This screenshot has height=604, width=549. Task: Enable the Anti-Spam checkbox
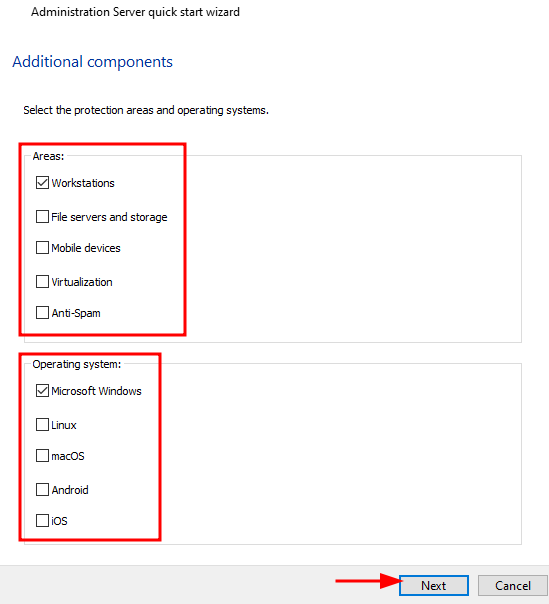(42, 312)
